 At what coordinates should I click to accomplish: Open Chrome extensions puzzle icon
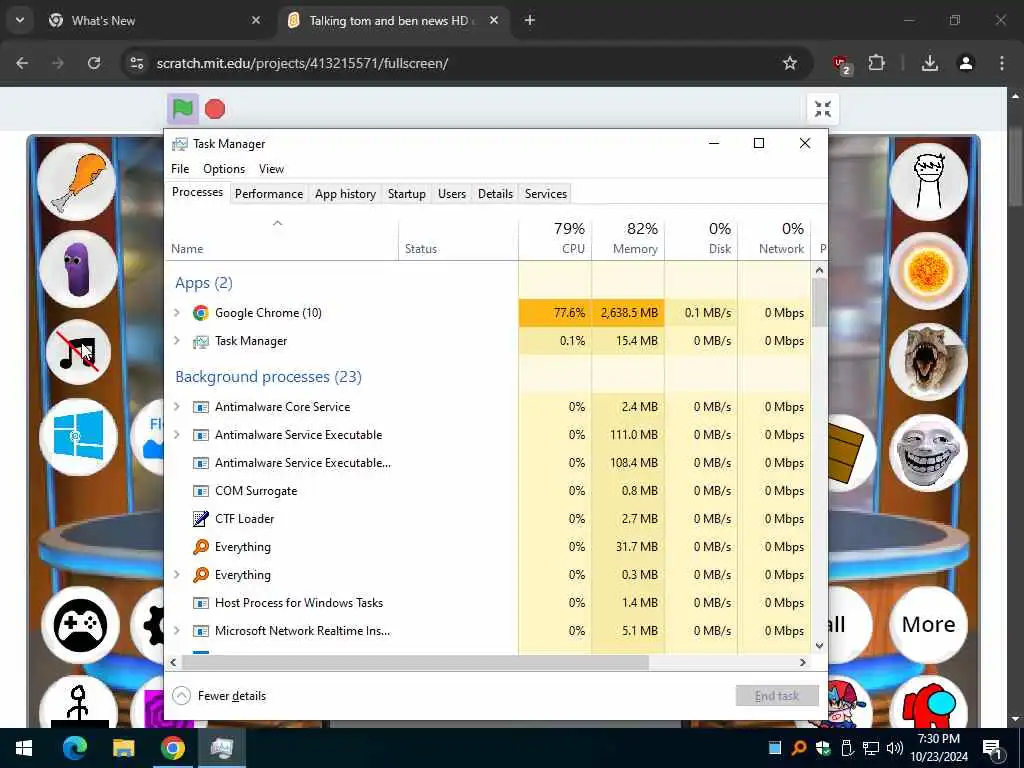click(x=876, y=63)
